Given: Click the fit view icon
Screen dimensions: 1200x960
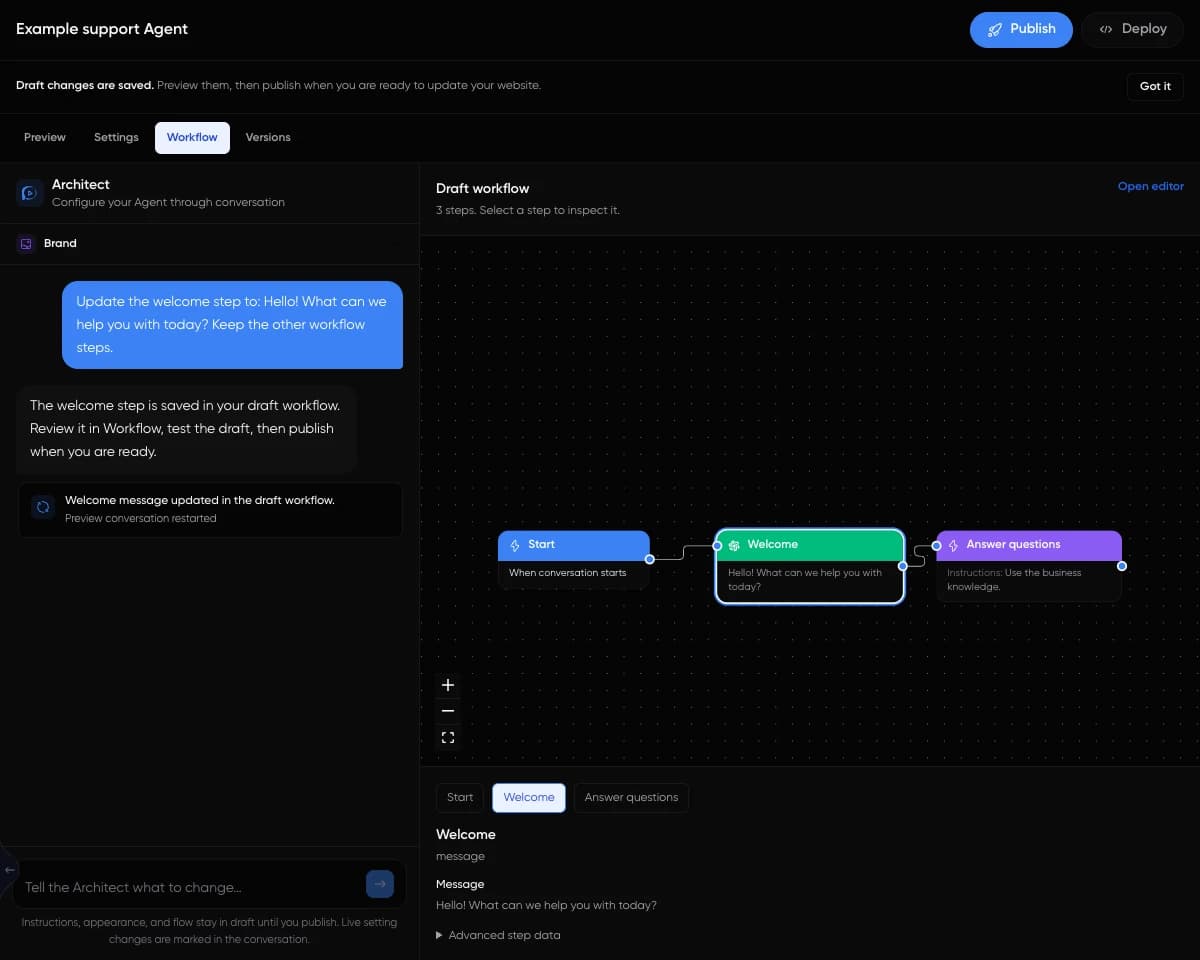Looking at the screenshot, I should [x=448, y=738].
